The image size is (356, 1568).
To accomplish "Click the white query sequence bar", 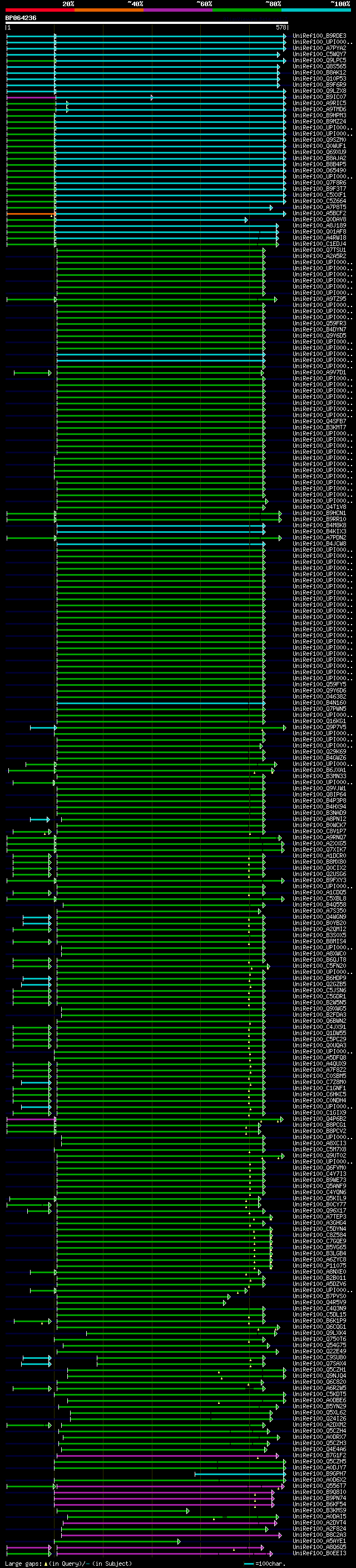I will click(147, 23).
